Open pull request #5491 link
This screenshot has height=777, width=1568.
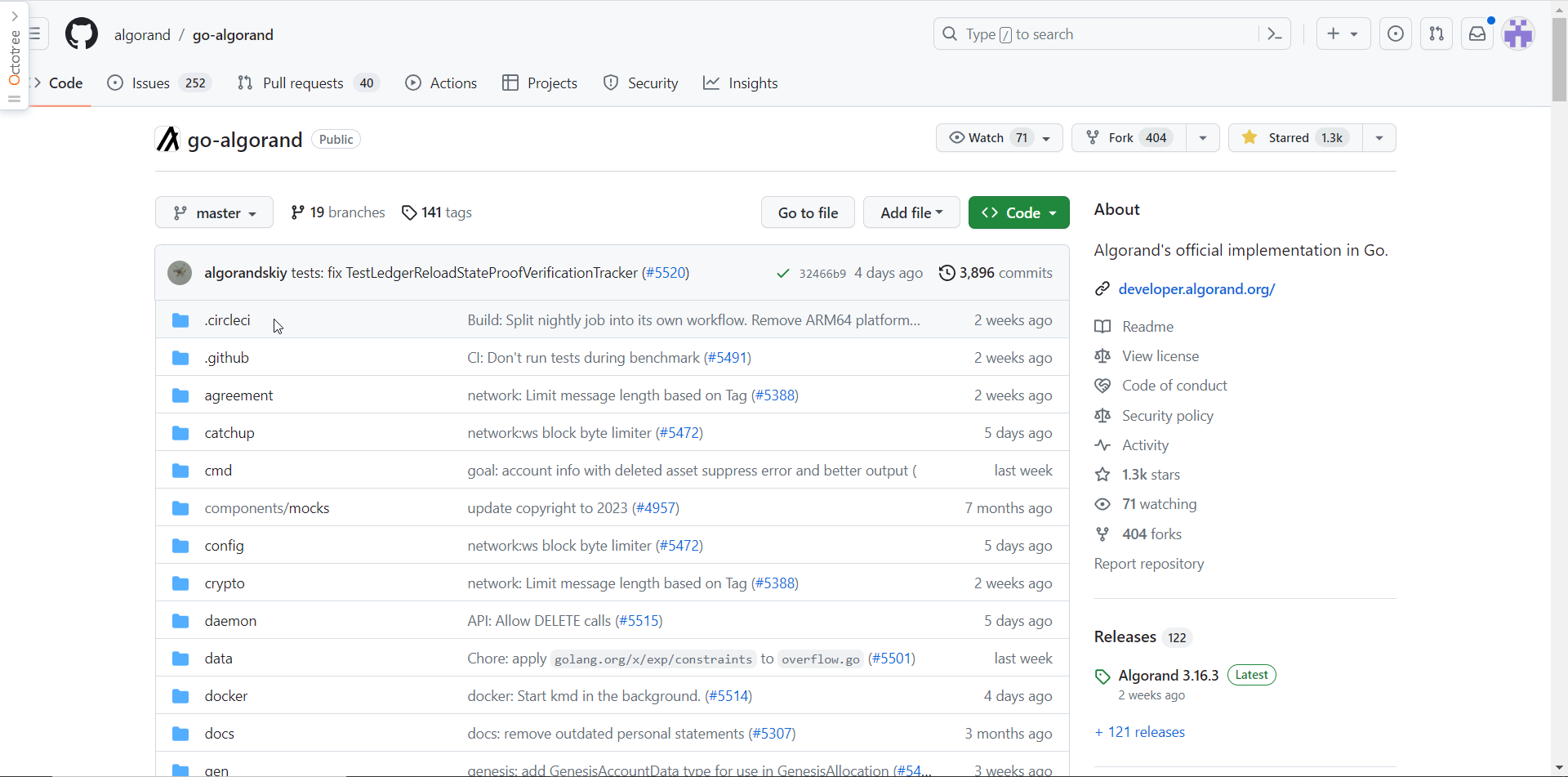[x=727, y=357]
